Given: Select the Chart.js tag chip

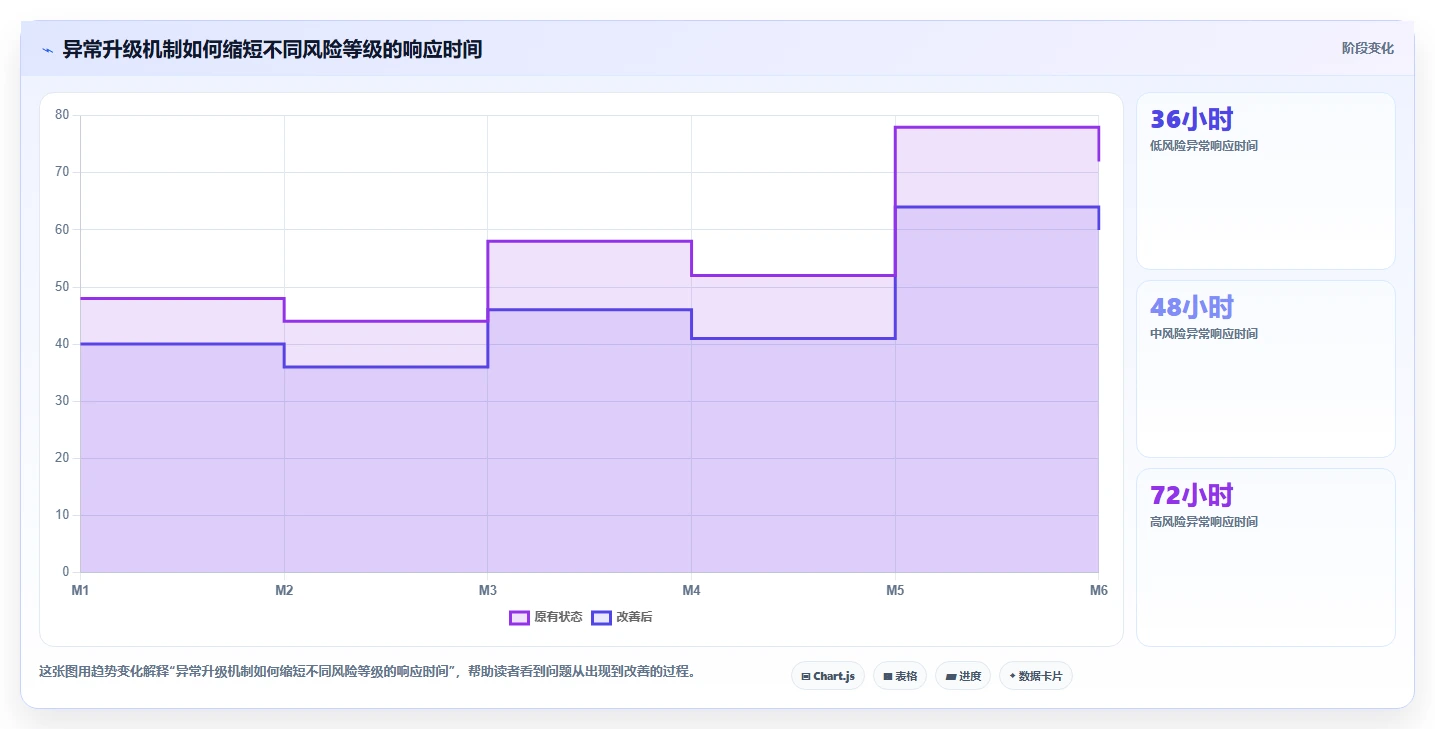Looking at the screenshot, I should 828,676.
